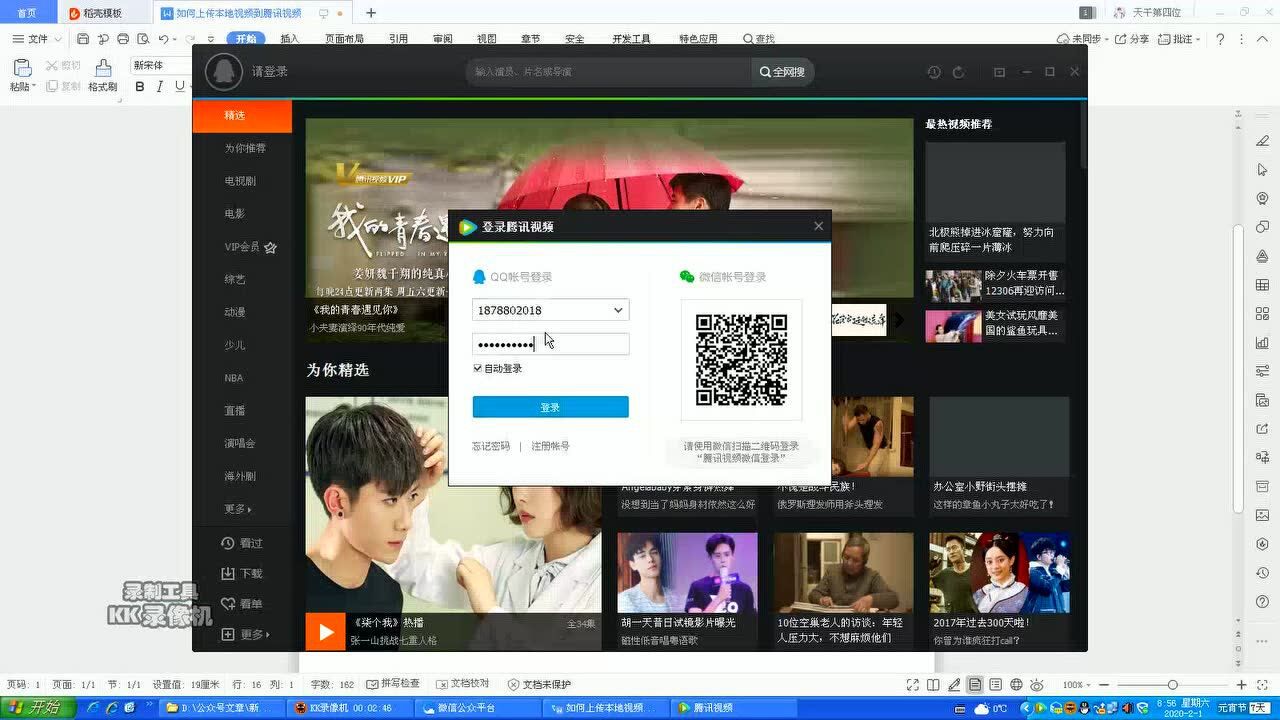This screenshot has height=720, width=1280.
Task: Click the blue 登录 button
Action: pos(551,407)
